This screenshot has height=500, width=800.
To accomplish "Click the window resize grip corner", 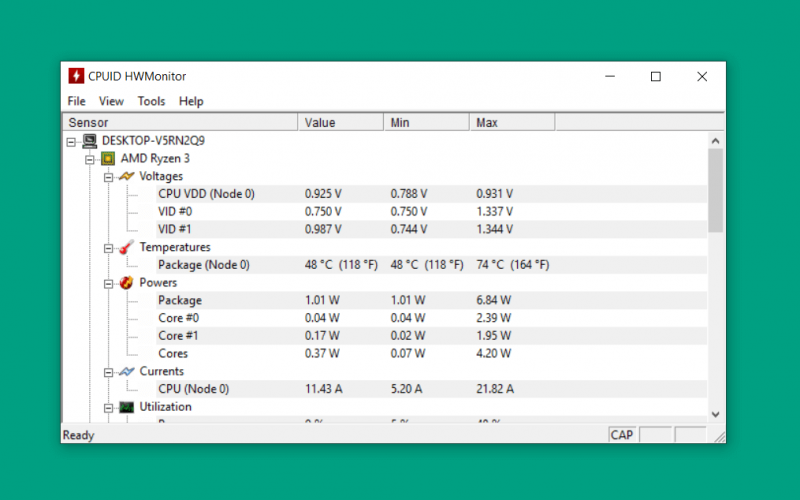I will coord(719,437).
